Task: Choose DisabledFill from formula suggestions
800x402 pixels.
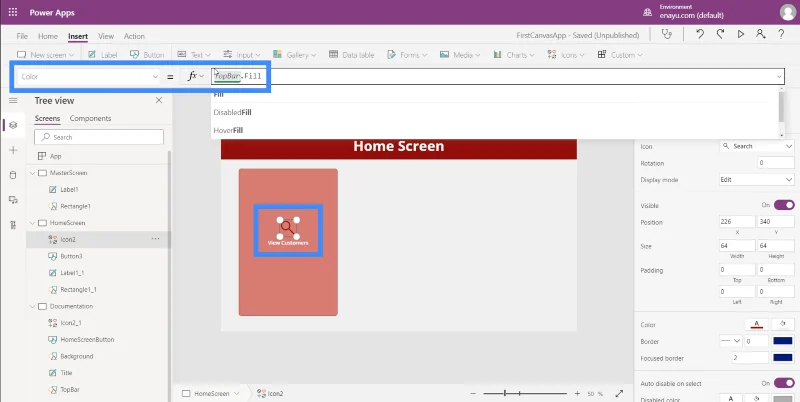Action: [x=233, y=112]
